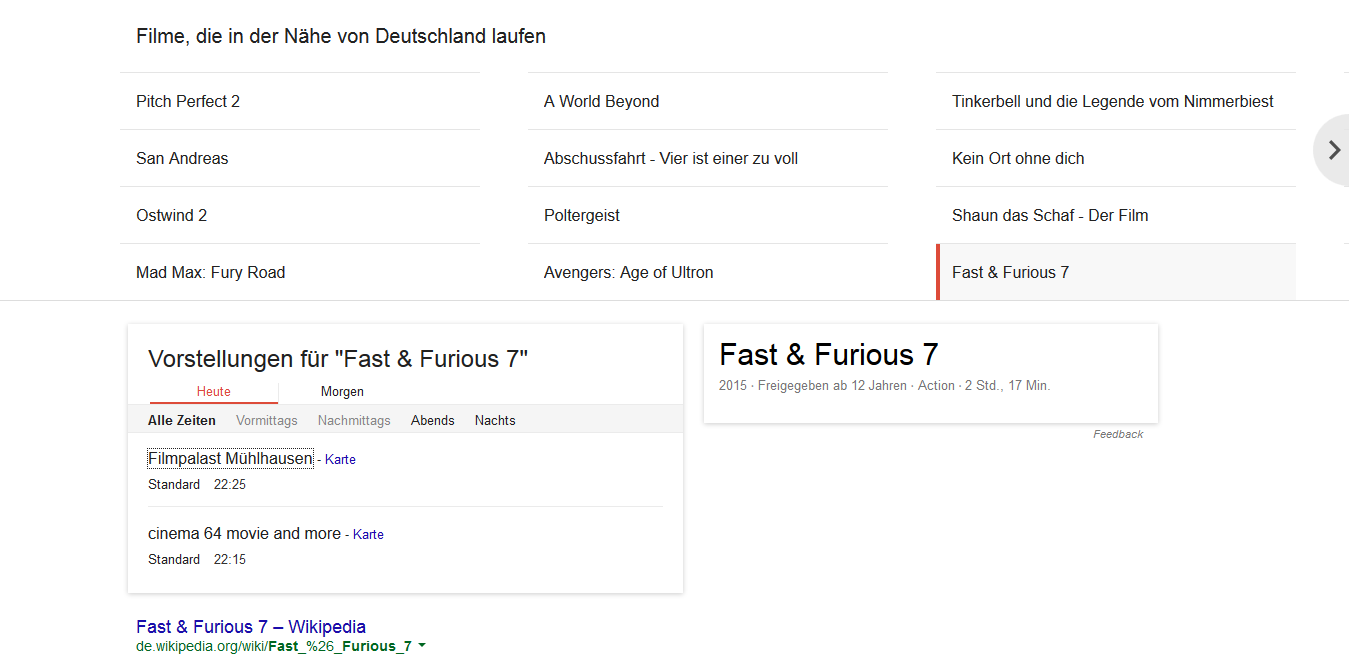Open the Karte link for Filmpalast Mühlhausen
The height and width of the screenshot is (657, 1349).
(340, 459)
